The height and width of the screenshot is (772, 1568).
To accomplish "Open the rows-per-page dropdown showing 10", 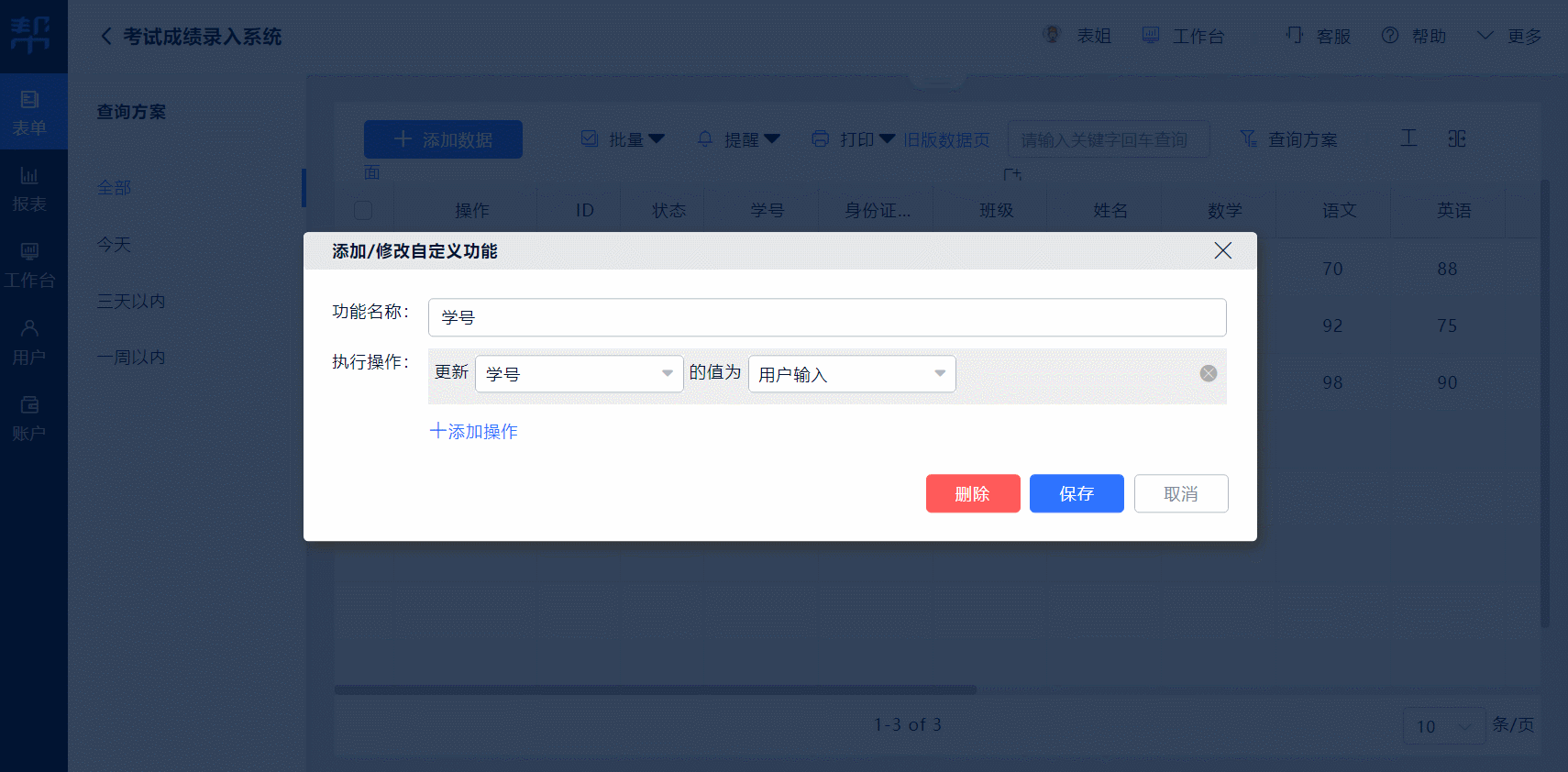I will pos(1444,726).
